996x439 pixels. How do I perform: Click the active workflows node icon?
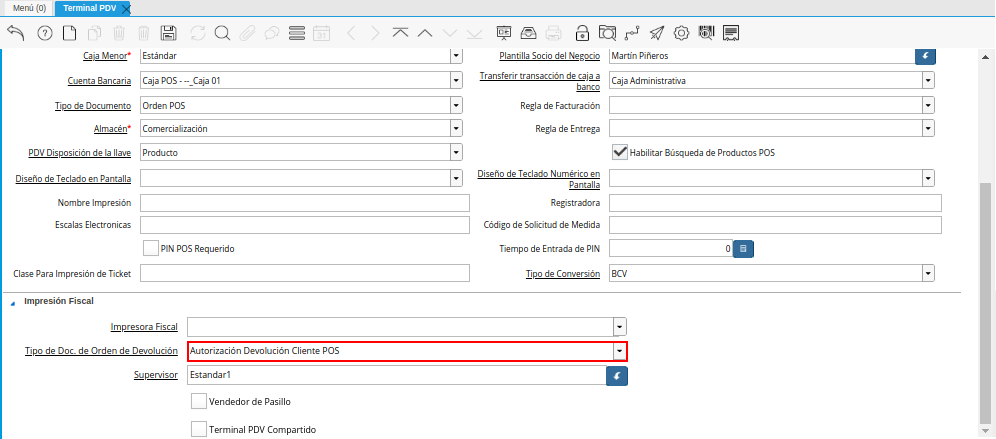point(632,33)
